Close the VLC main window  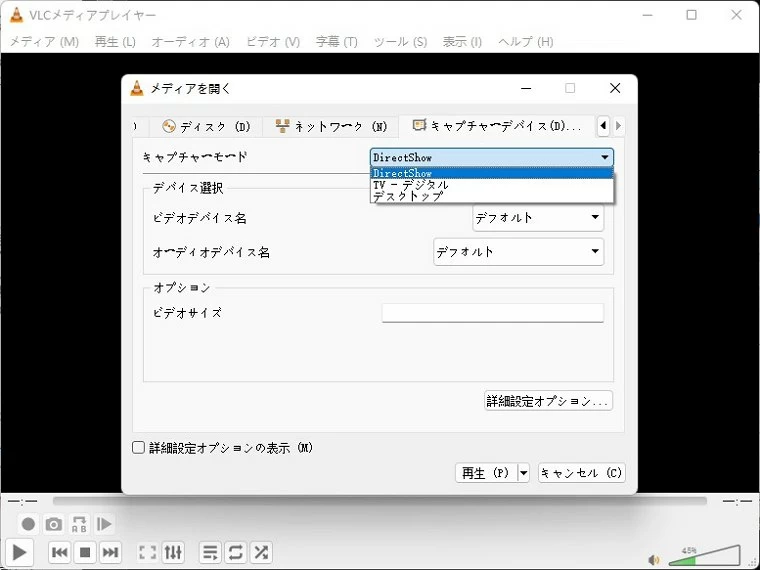[736, 15]
